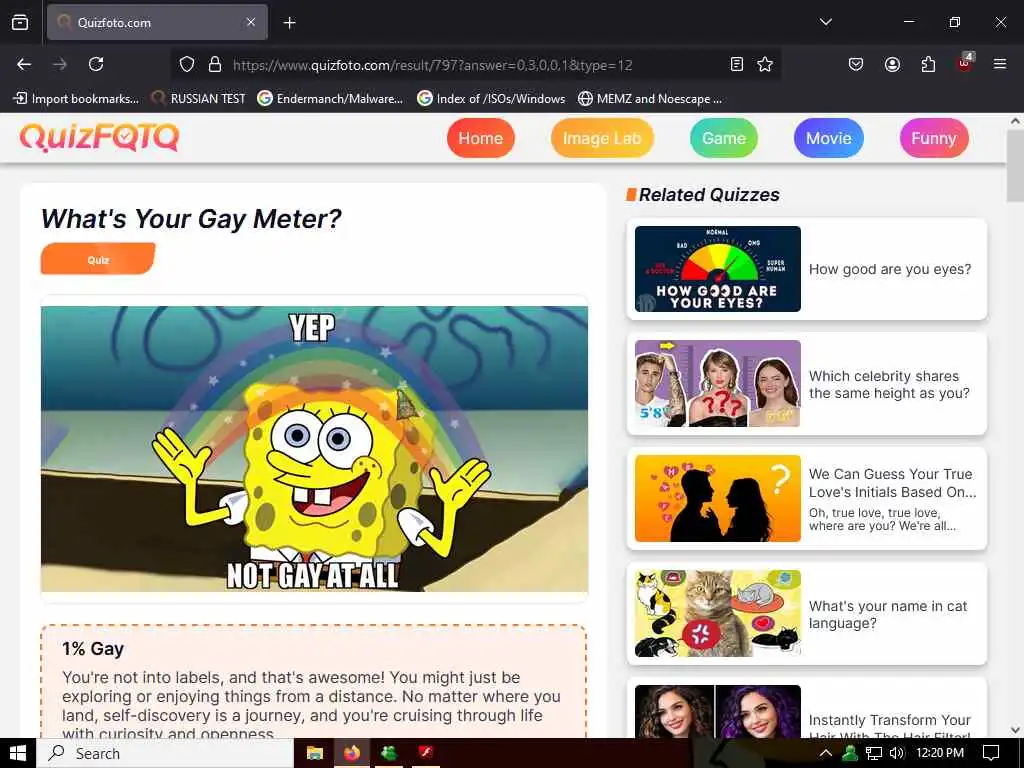Open Import bookmarks toolbar item
Viewport: 1024px width, 768px height.
76,99
